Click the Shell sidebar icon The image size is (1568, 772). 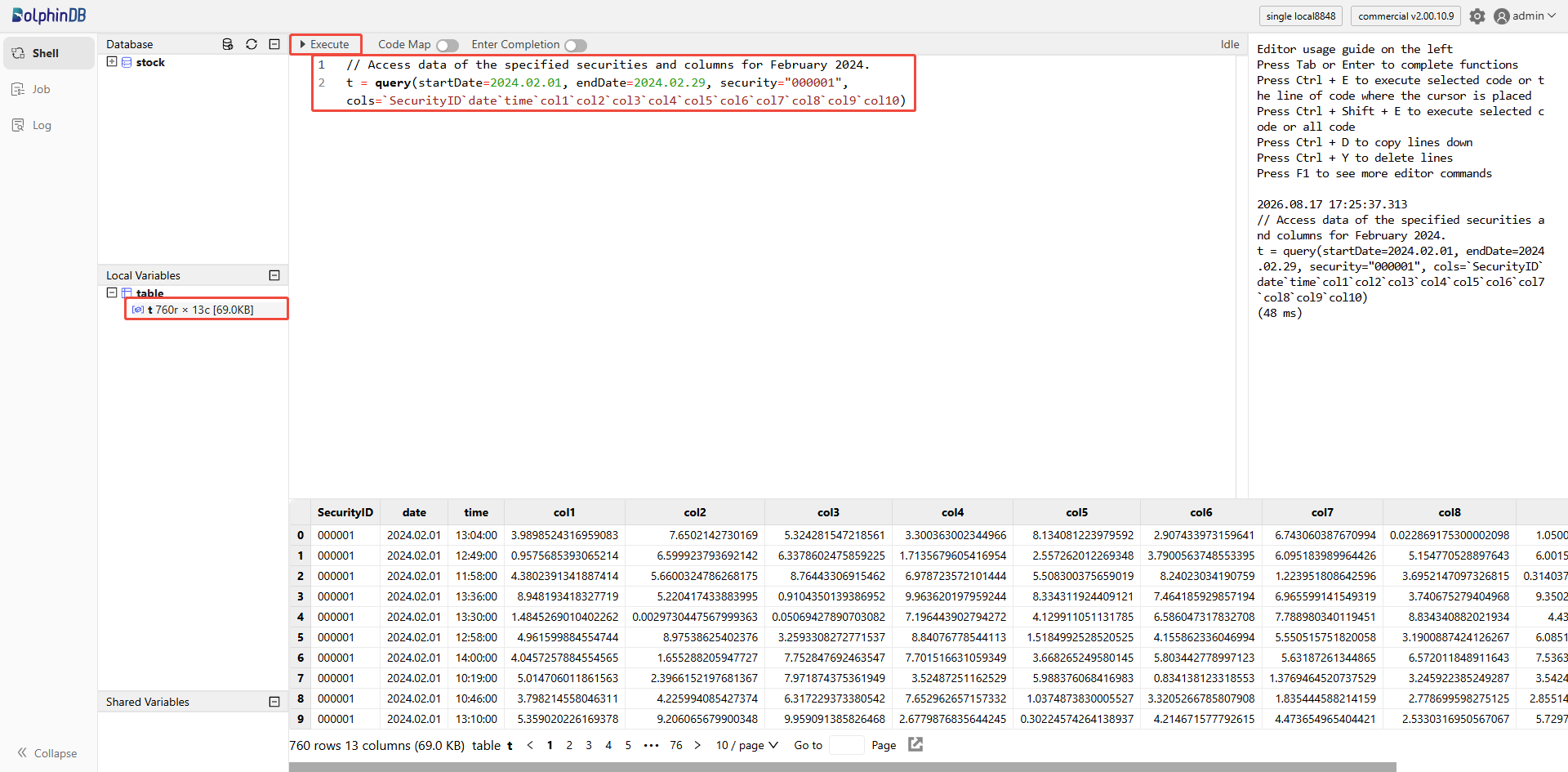tap(18, 53)
